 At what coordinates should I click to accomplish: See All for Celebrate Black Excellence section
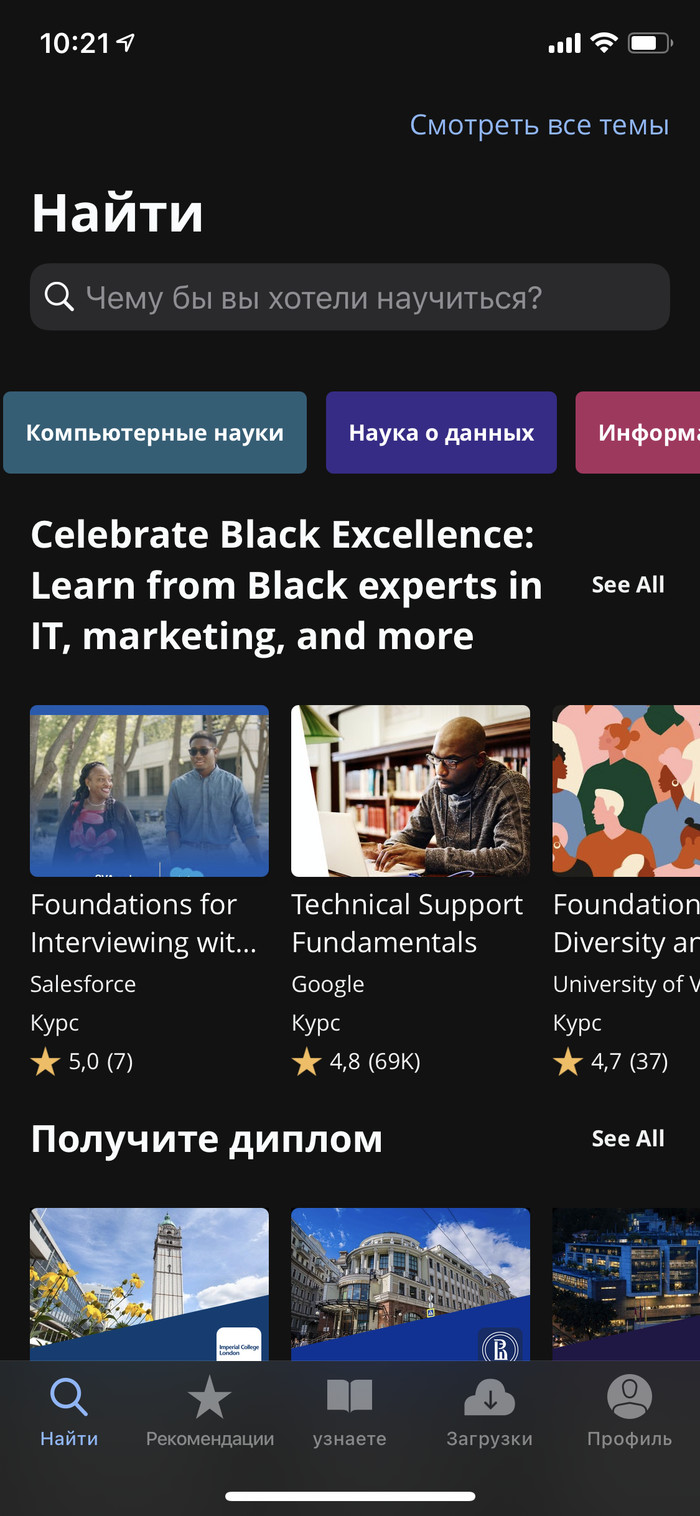(628, 585)
